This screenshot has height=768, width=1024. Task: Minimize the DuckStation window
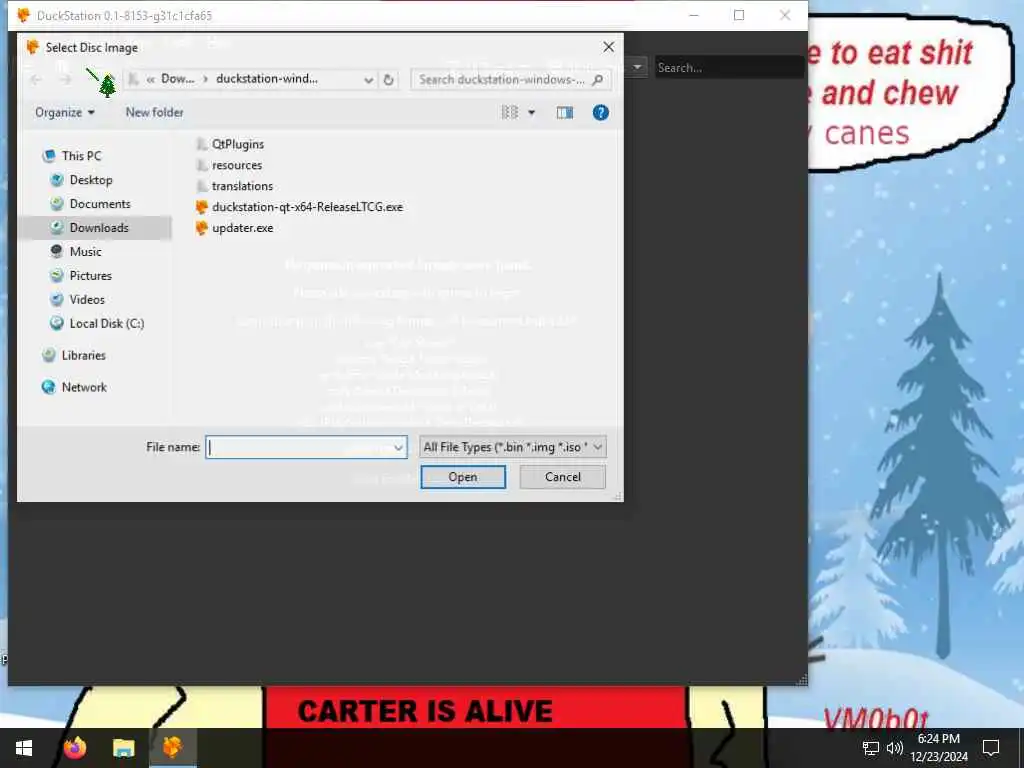[x=694, y=15]
